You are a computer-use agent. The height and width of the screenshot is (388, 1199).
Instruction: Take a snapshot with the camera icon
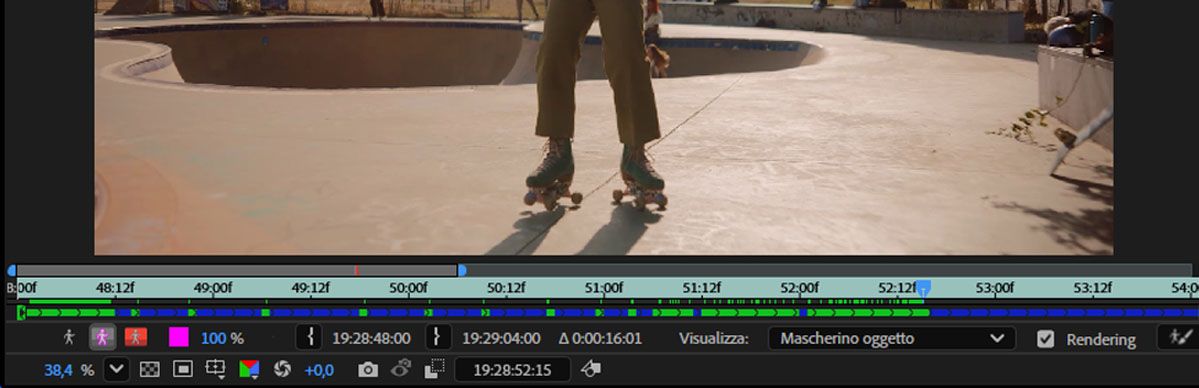pyautogui.click(x=368, y=370)
